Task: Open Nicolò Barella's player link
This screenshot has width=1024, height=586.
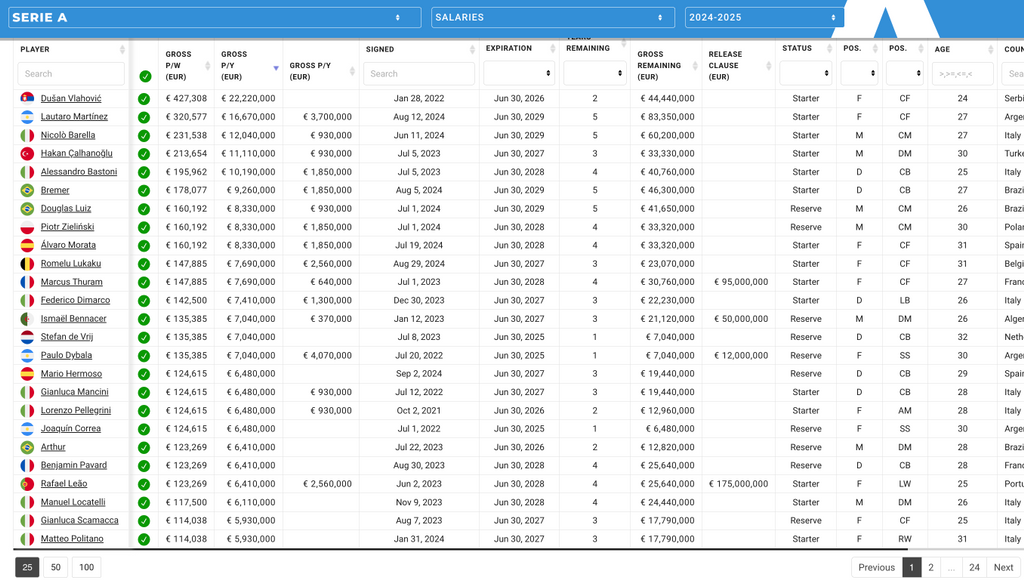Action: click(x=68, y=136)
